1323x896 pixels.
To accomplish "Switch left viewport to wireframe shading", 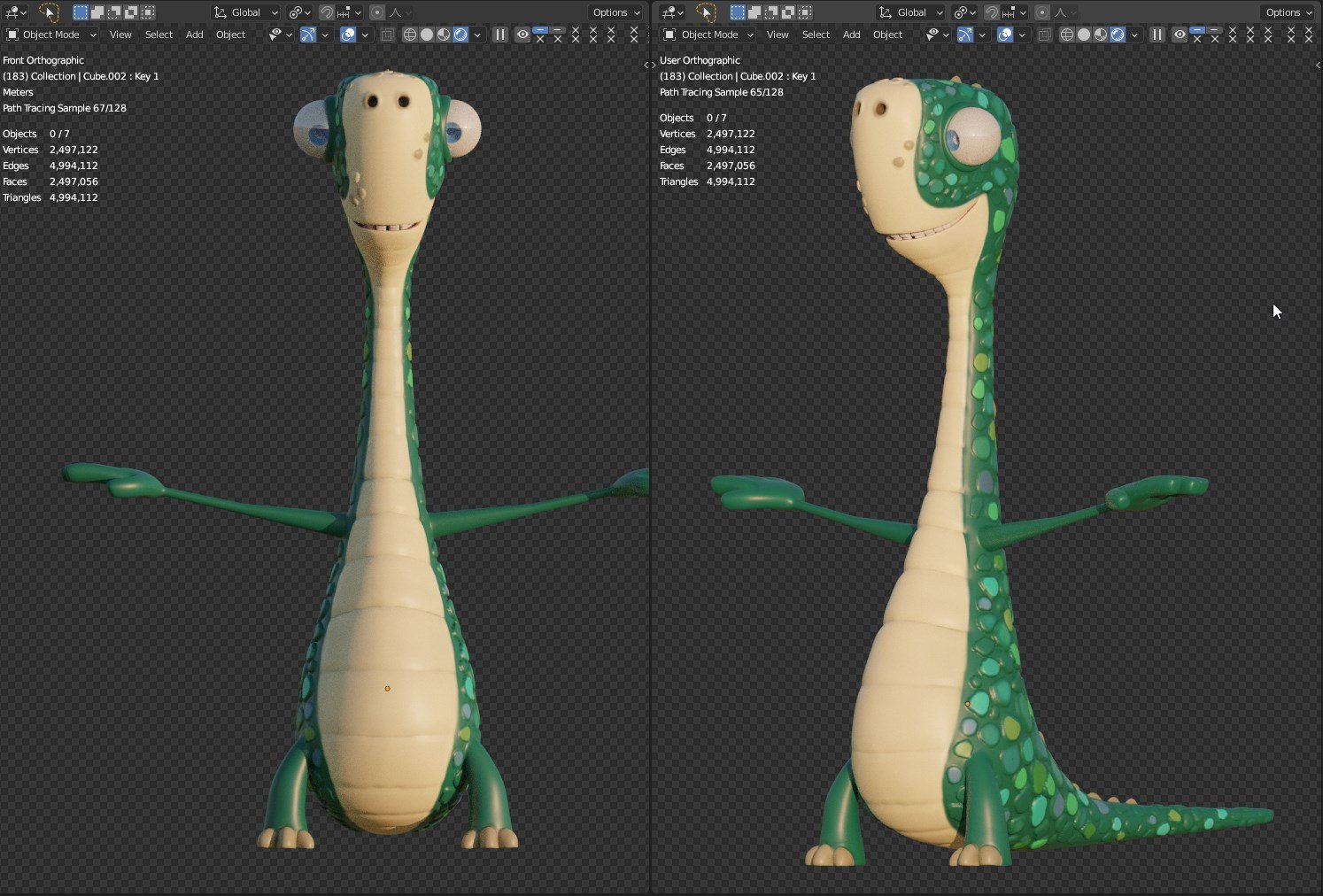I will (x=409, y=35).
